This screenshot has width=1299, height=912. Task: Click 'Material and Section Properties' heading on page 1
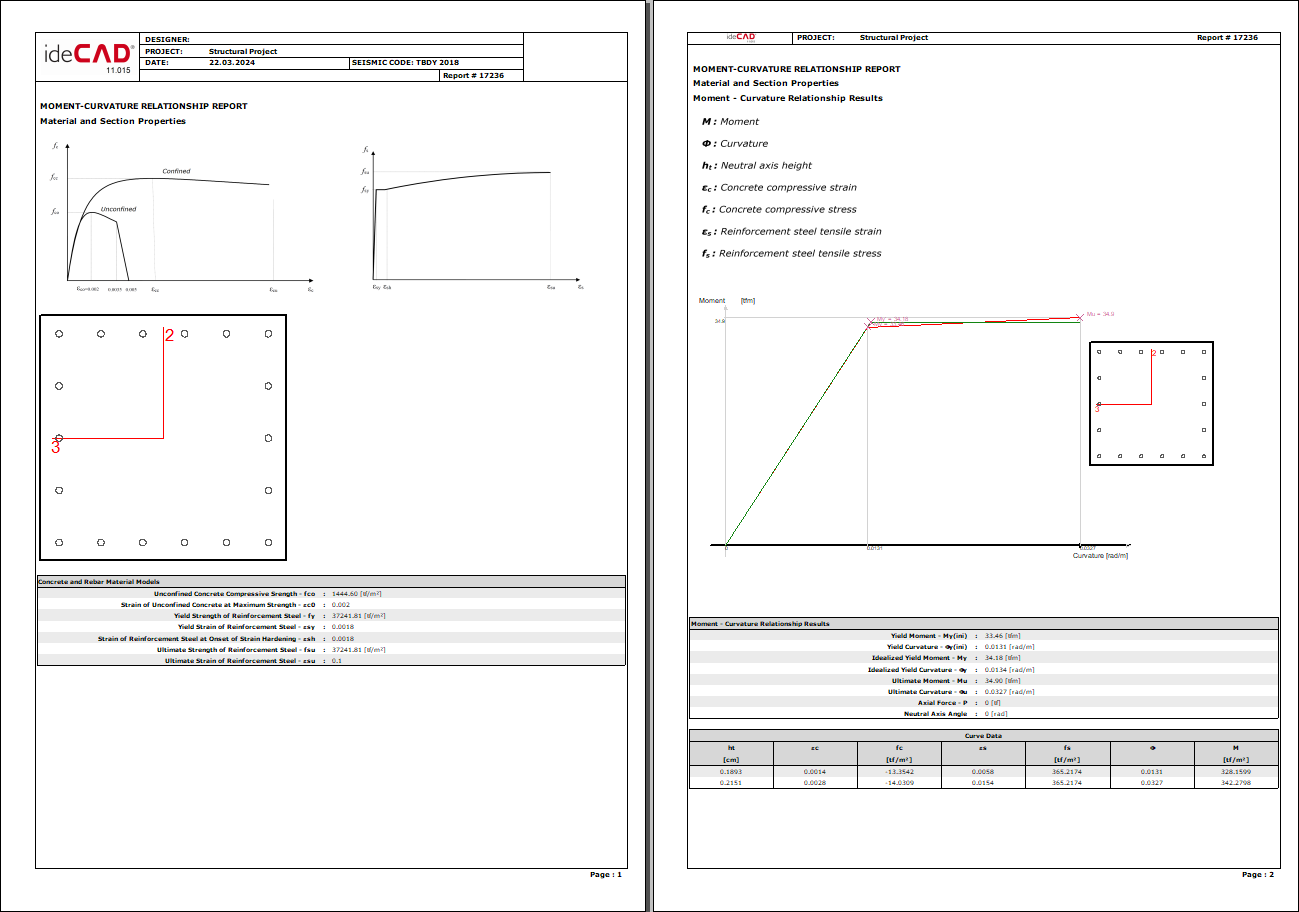[113, 121]
